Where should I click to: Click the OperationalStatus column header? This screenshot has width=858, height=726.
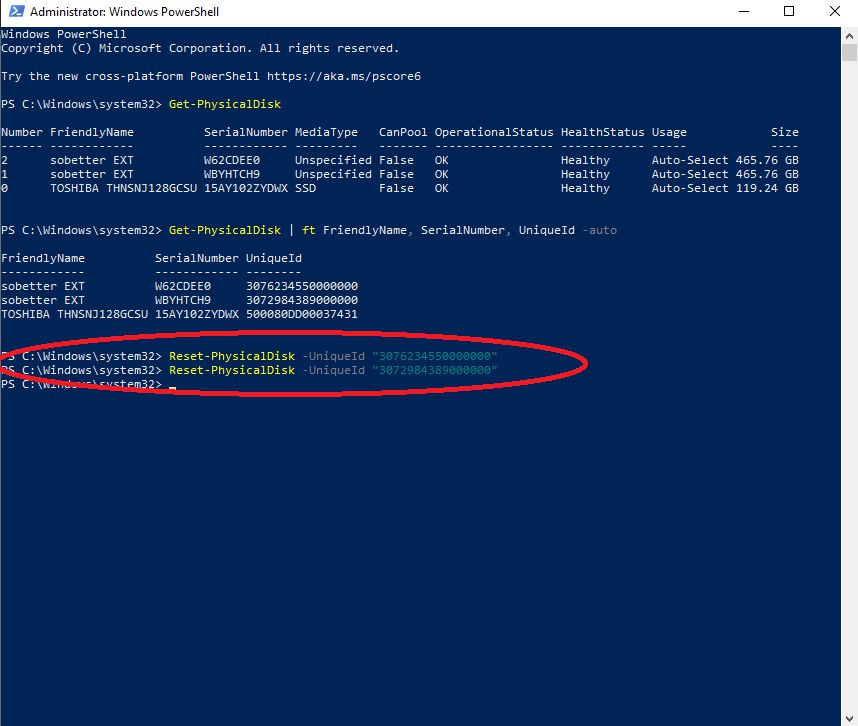[493, 132]
